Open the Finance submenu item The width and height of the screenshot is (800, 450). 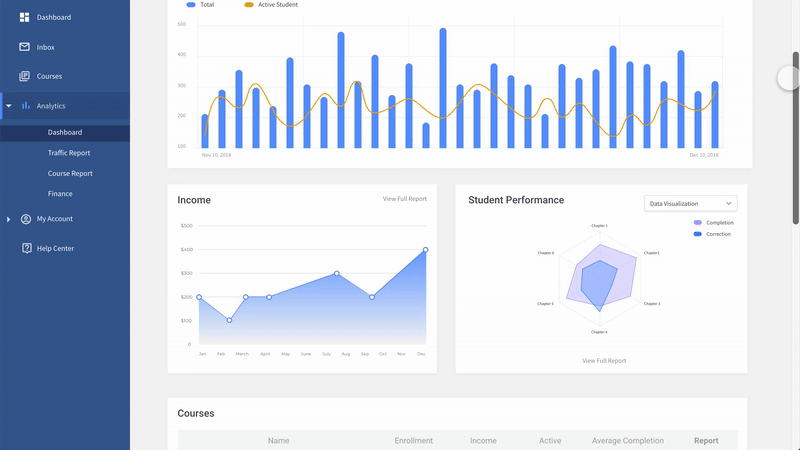click(x=60, y=194)
